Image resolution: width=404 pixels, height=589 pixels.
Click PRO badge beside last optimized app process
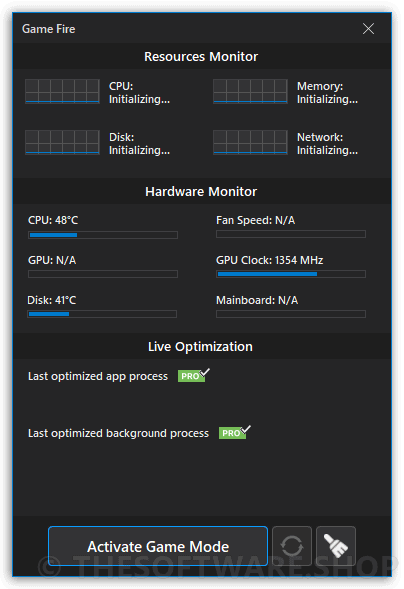pyautogui.click(x=193, y=376)
